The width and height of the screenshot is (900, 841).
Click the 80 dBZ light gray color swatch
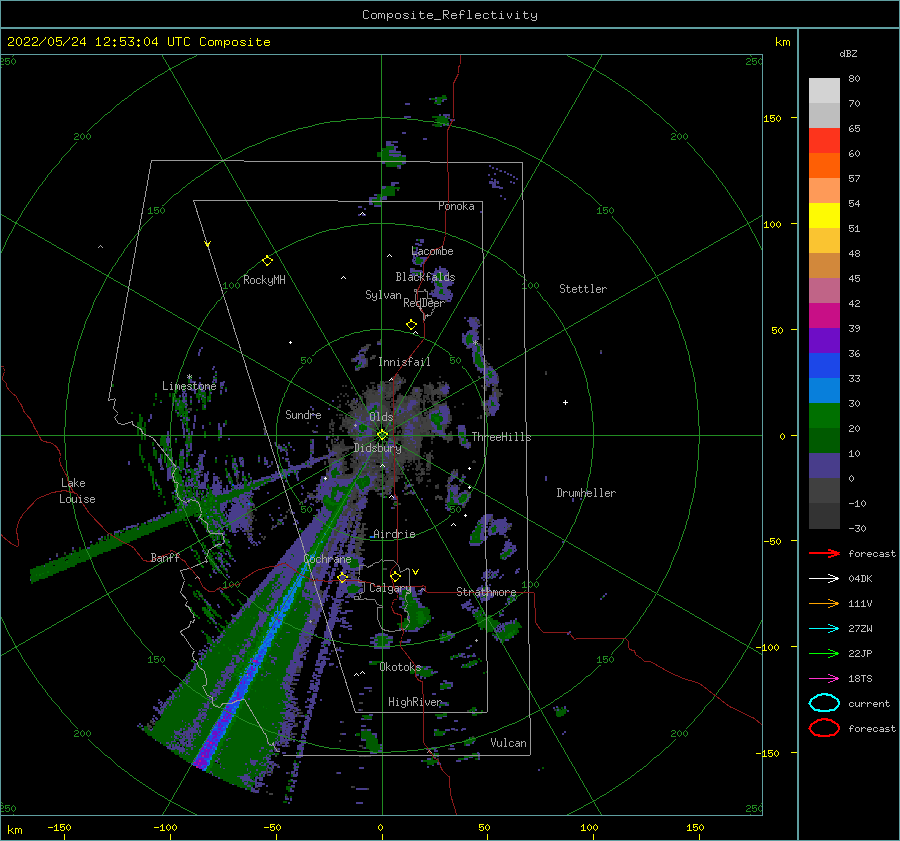pos(824,91)
